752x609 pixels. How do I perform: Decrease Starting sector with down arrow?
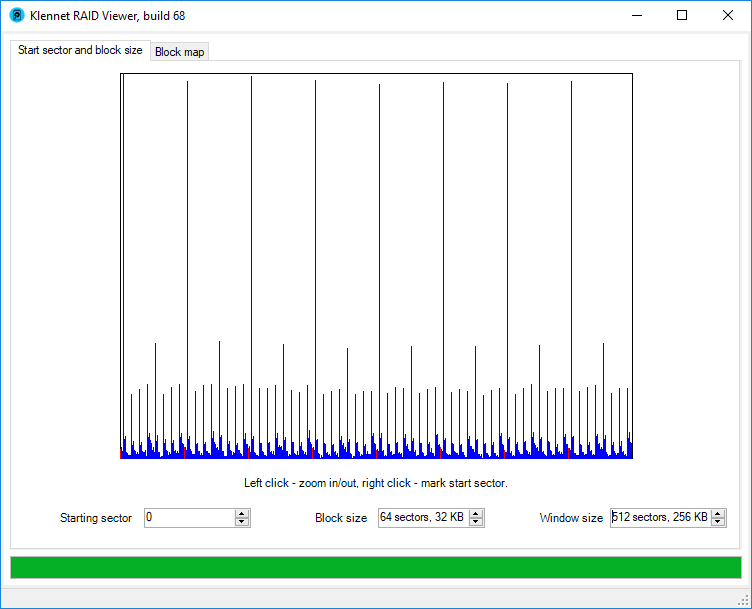point(242,522)
